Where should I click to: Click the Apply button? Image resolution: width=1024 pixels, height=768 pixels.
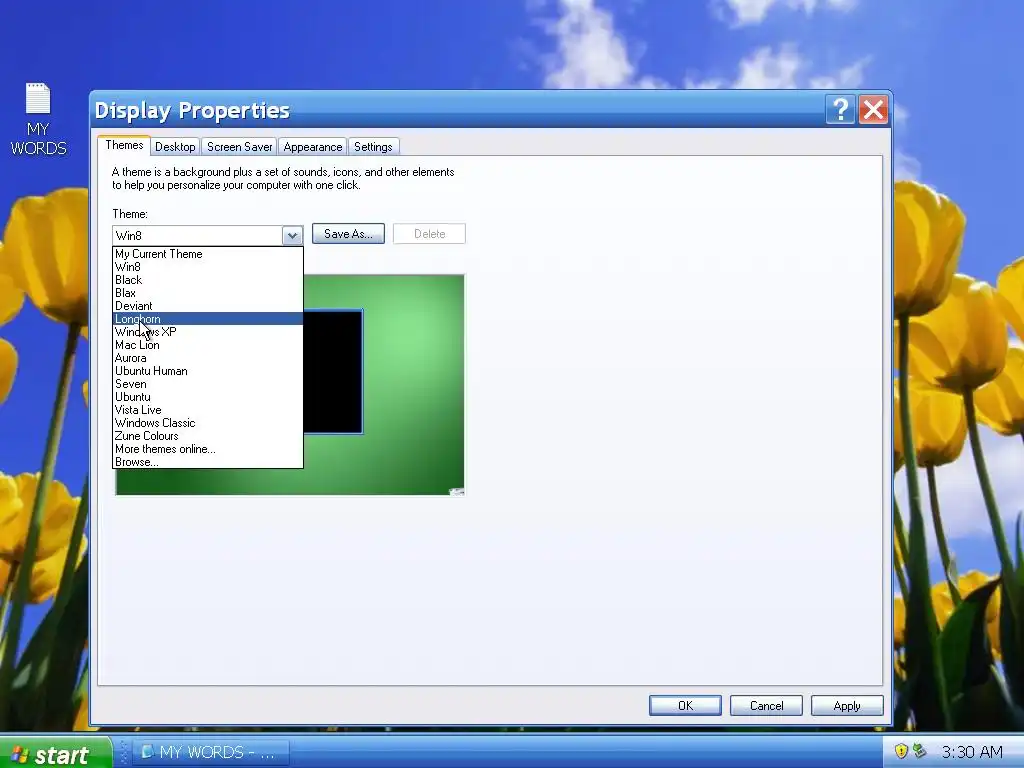(847, 705)
